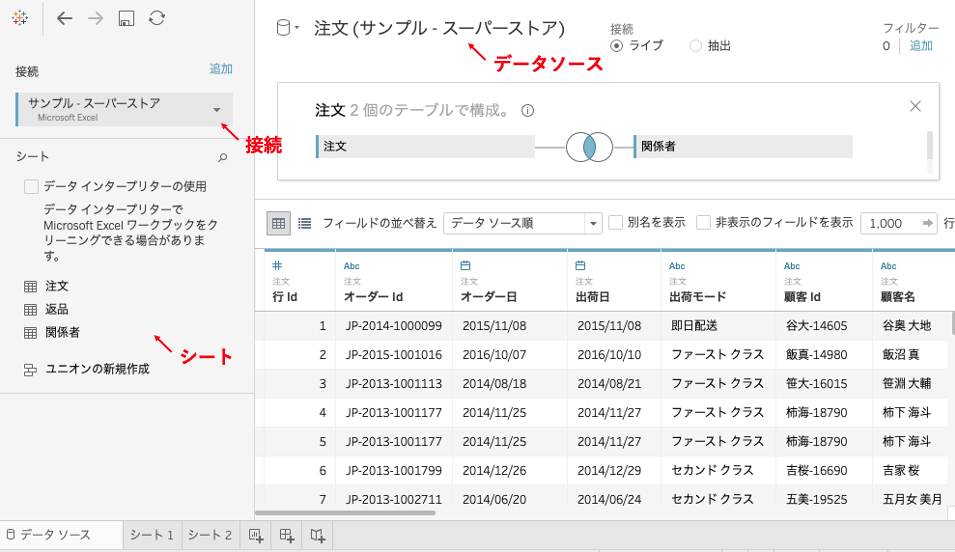The height and width of the screenshot is (552, 955).
Task: Toggle the 非表示のフィールドを表示 checkbox
Action: (x=703, y=222)
